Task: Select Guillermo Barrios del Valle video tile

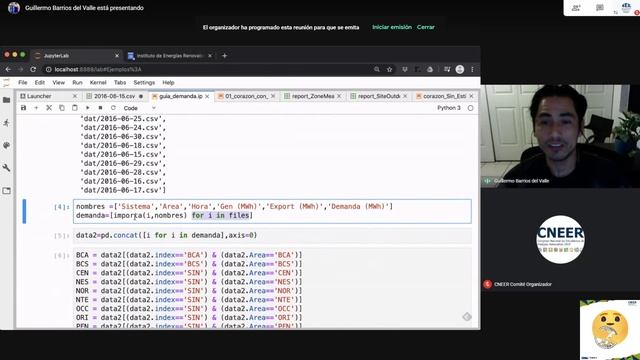Action: click(560, 136)
